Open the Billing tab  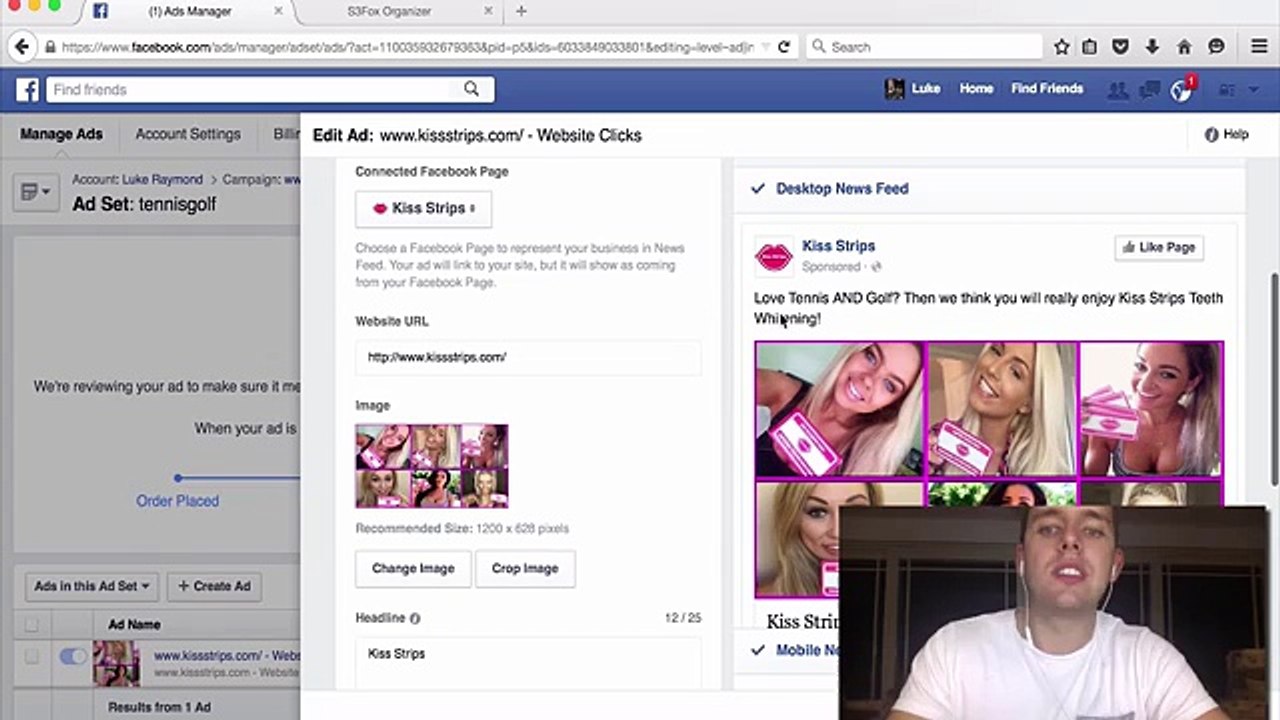point(286,134)
